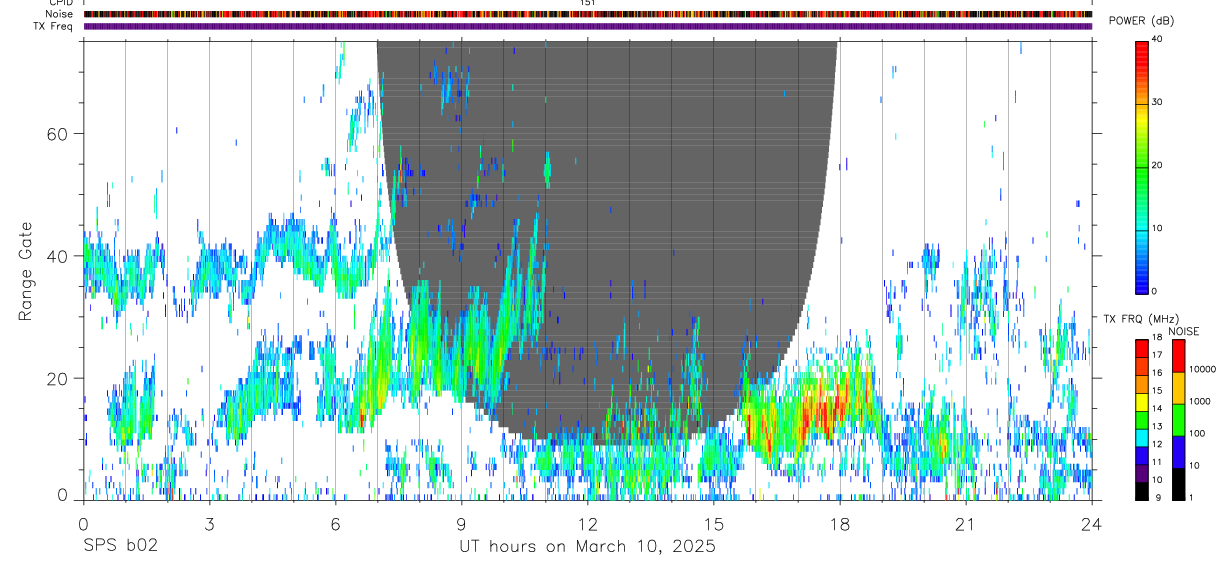Click the "3" hour tick on the time axis
This screenshot has height=567, width=1228.
[x=209, y=523]
